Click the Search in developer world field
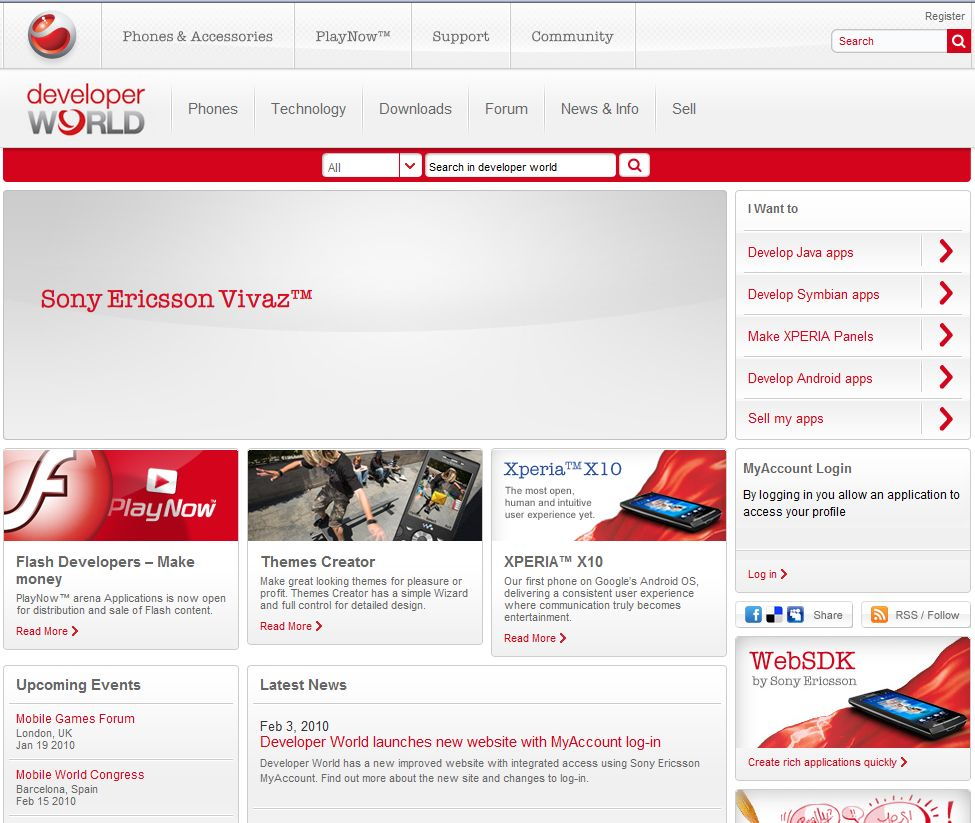Screen dimensions: 975x823 520,166
